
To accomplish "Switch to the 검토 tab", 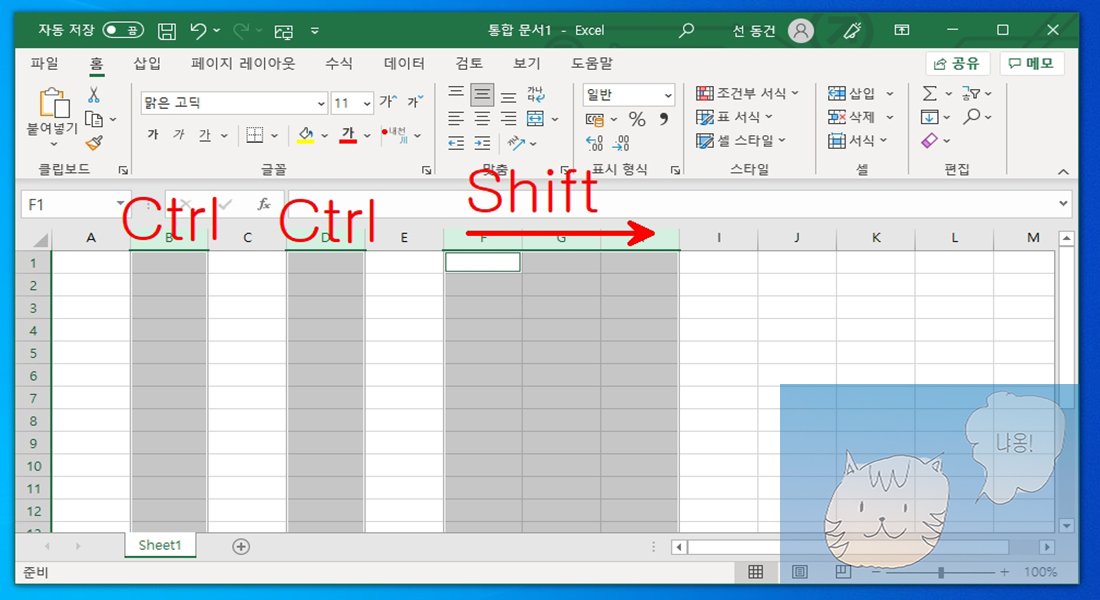I will coord(469,63).
